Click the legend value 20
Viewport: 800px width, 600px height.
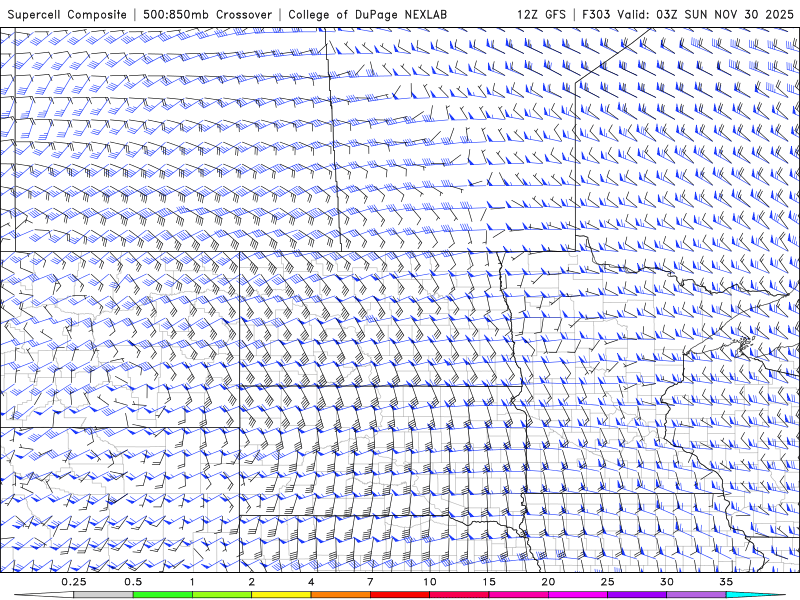point(548,582)
